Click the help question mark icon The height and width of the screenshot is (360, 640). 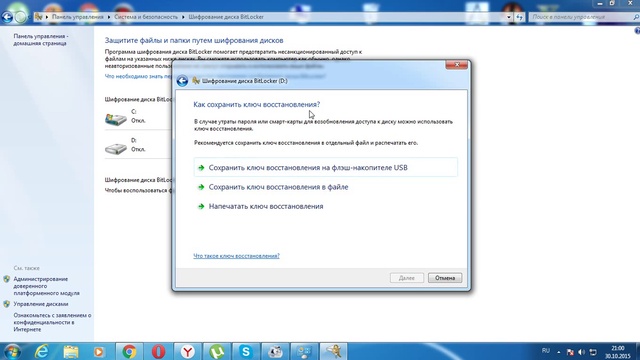637,31
